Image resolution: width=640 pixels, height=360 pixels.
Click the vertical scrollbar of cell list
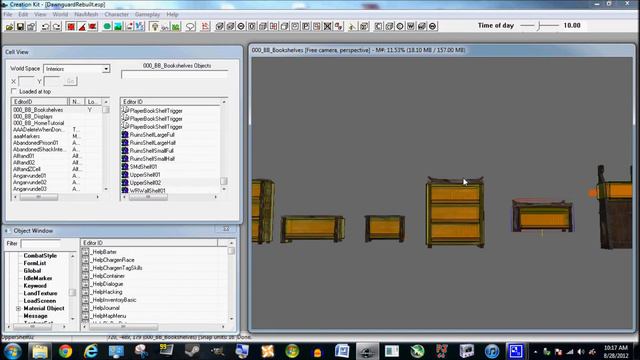pyautogui.click(x=106, y=145)
